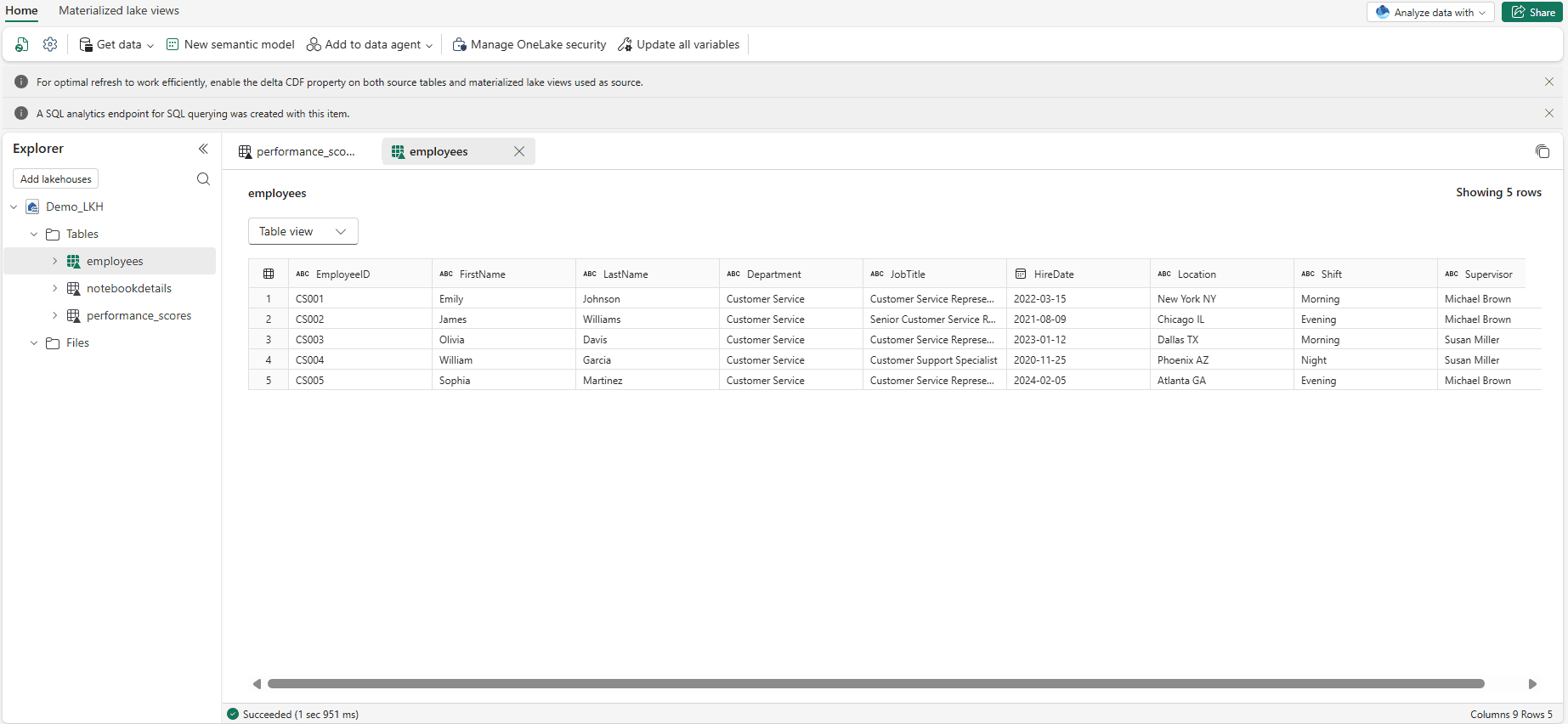Expand the notebookdetails table node
This screenshot has width=1568, height=724.
point(54,288)
